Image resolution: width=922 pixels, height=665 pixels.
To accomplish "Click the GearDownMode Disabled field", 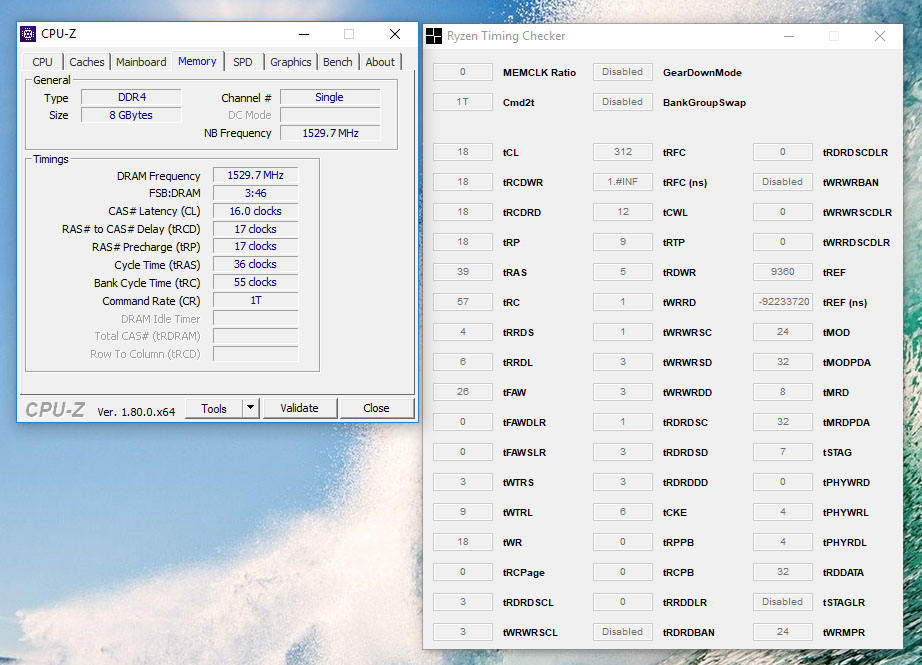I will pos(623,72).
